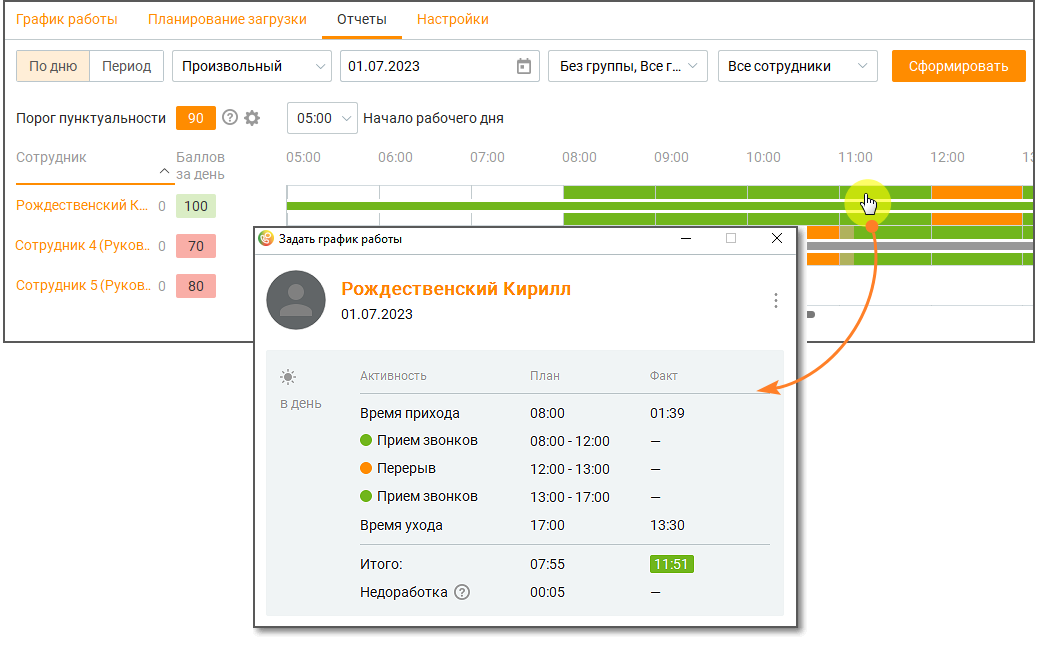Switch report mode to 'Период'
The height and width of the screenshot is (646, 1043).
pyautogui.click(x=126, y=66)
